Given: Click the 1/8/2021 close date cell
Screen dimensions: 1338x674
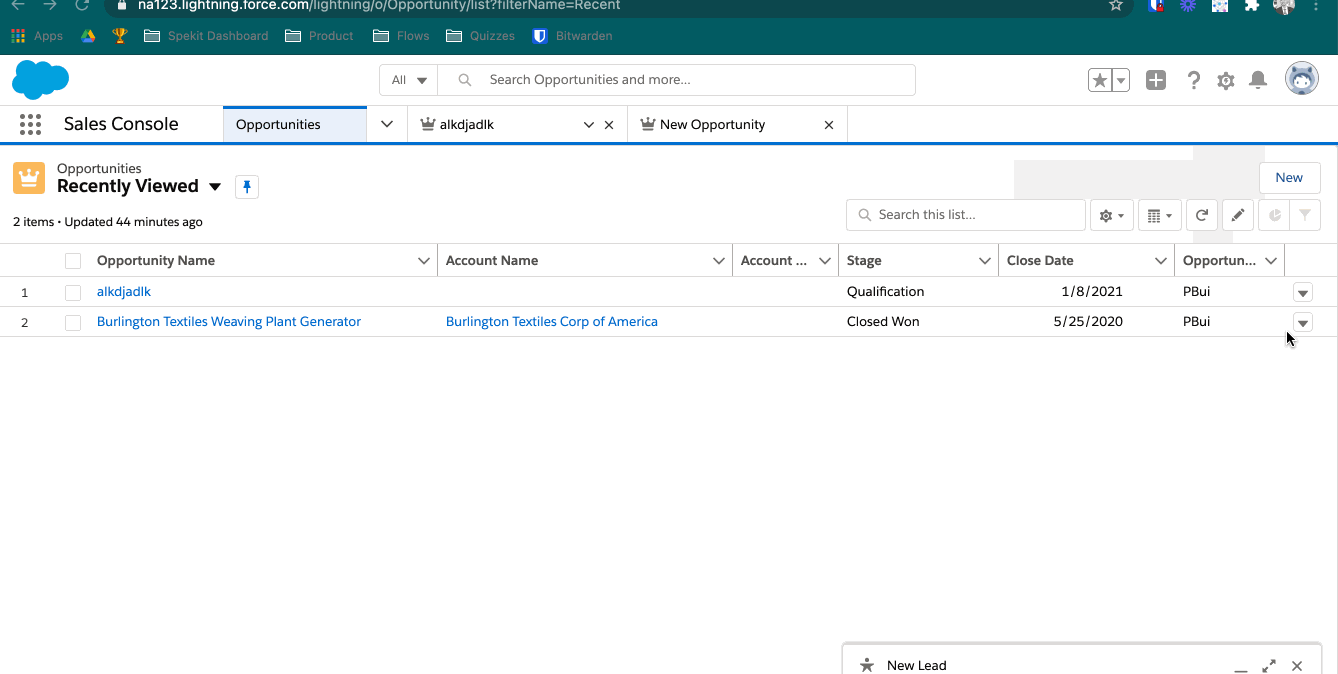Looking at the screenshot, I should pos(1092,292).
